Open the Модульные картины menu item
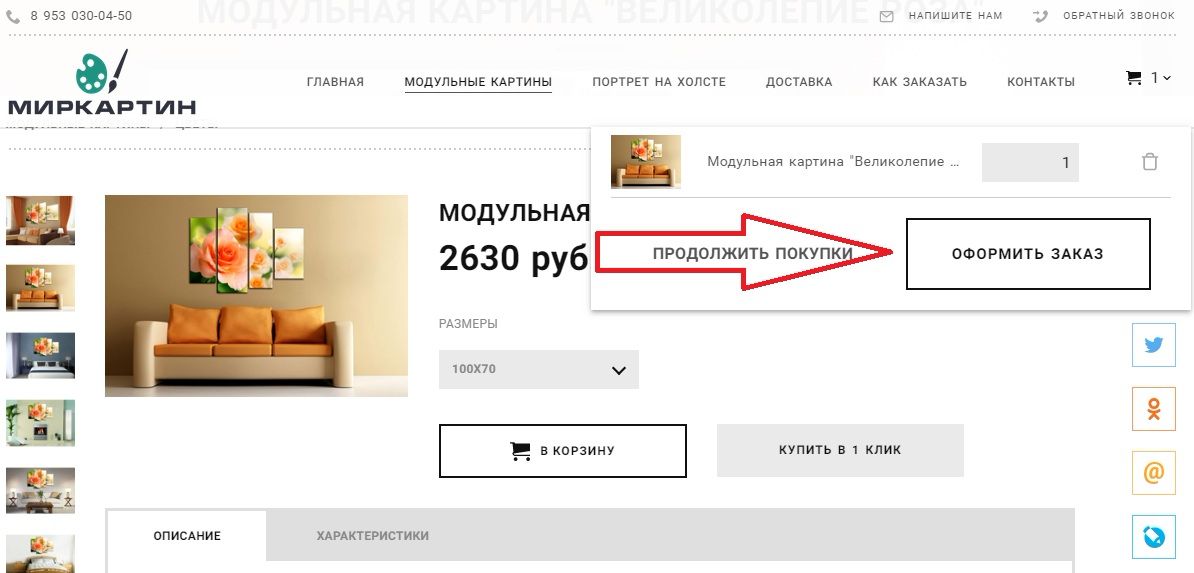This screenshot has width=1194, height=573. pyautogui.click(x=478, y=82)
